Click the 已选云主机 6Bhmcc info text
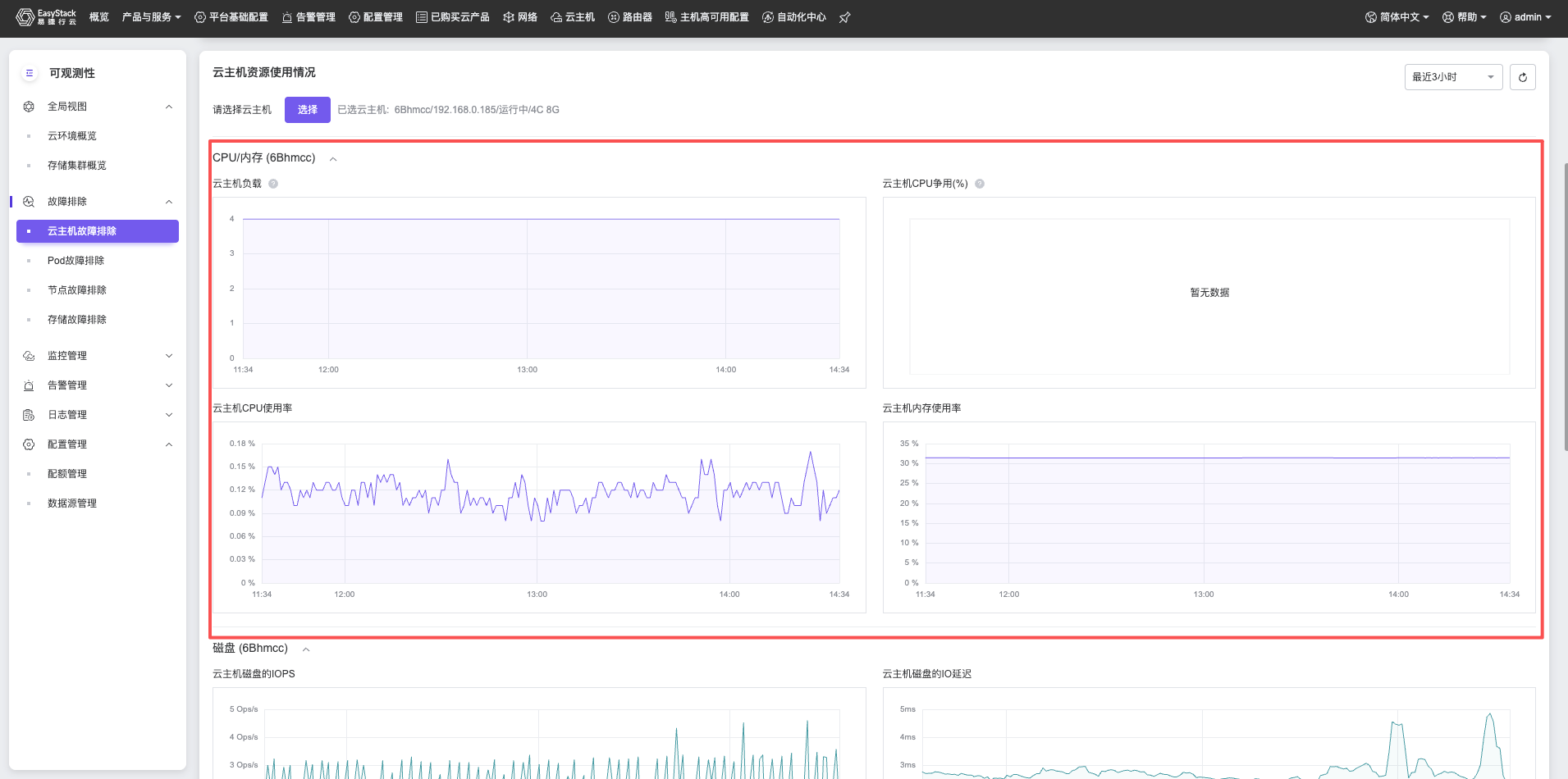Screen dimensions: 1568x779 [448, 110]
